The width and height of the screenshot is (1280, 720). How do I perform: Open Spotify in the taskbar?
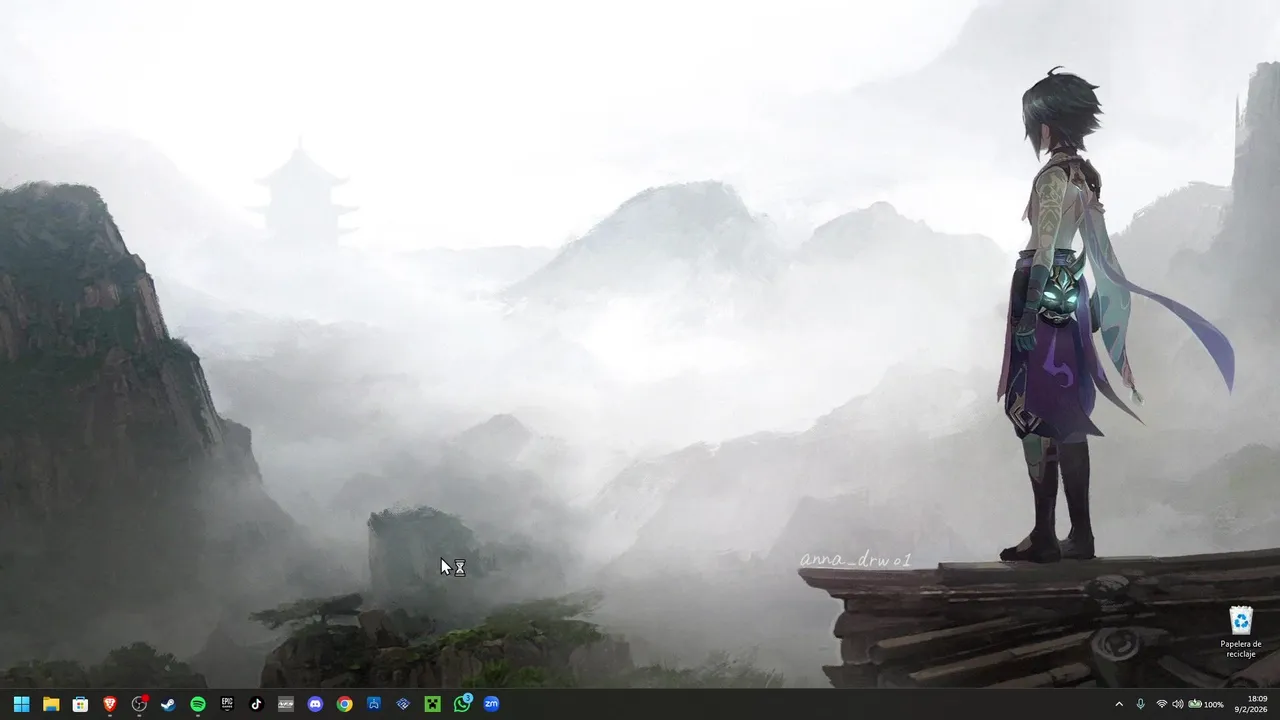coord(198,704)
